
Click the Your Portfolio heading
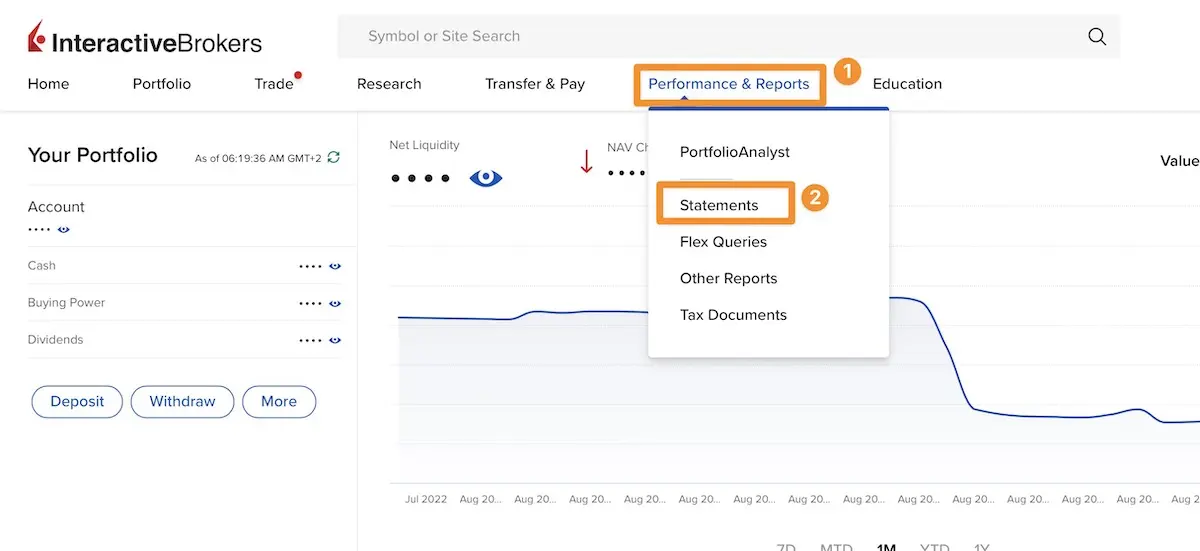(93, 155)
